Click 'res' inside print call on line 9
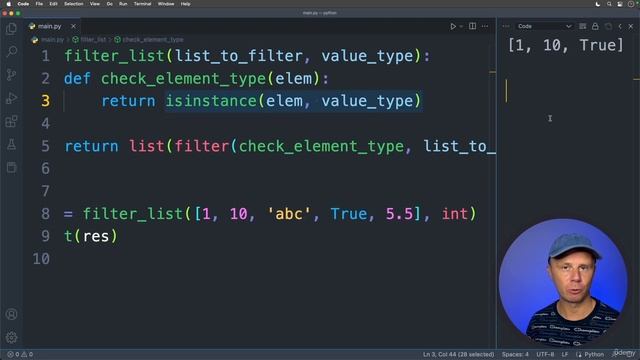This screenshot has width=640, height=360. pos(96,236)
